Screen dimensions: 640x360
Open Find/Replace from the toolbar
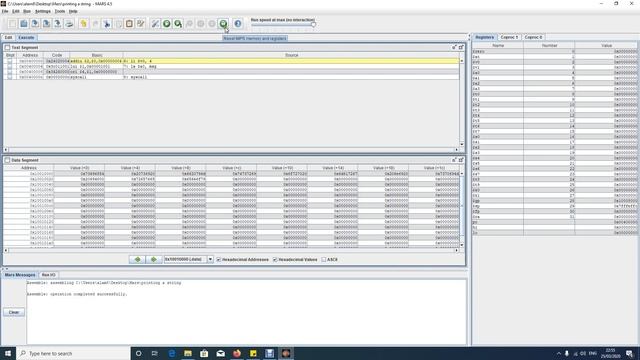pyautogui.click(x=141, y=24)
